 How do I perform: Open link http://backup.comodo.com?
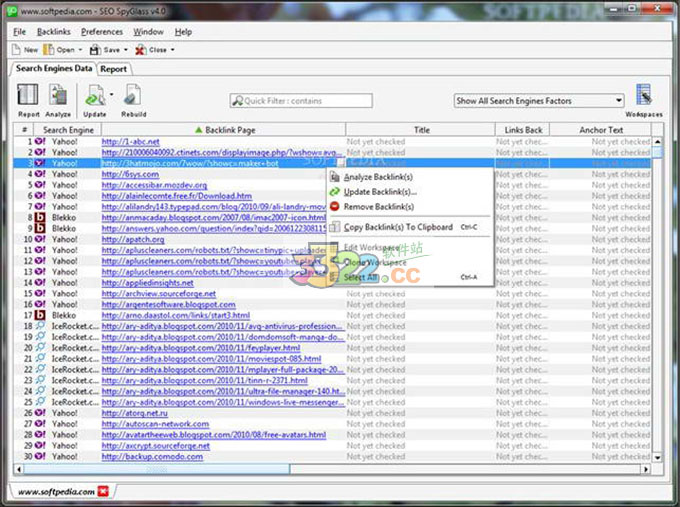point(152,457)
